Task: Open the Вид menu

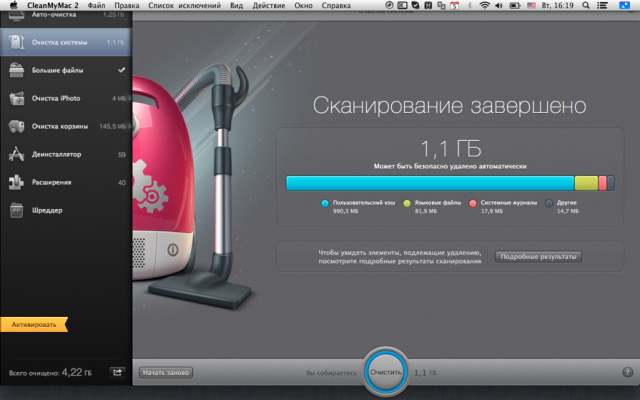Action: point(236,5)
